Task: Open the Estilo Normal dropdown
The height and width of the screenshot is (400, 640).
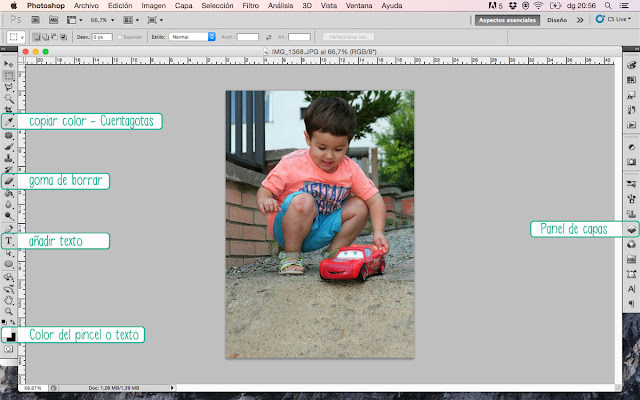Action: 192,37
